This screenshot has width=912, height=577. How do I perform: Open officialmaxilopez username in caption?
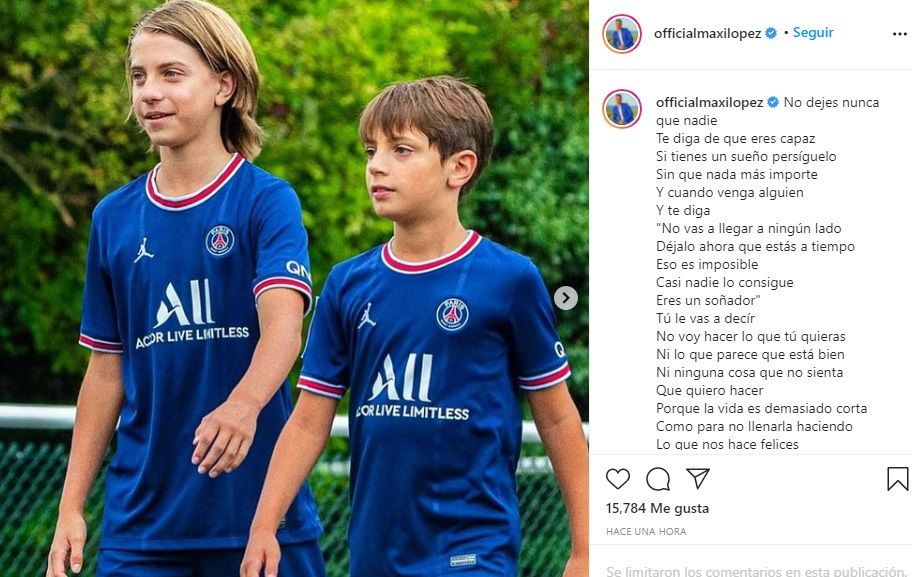coord(709,102)
